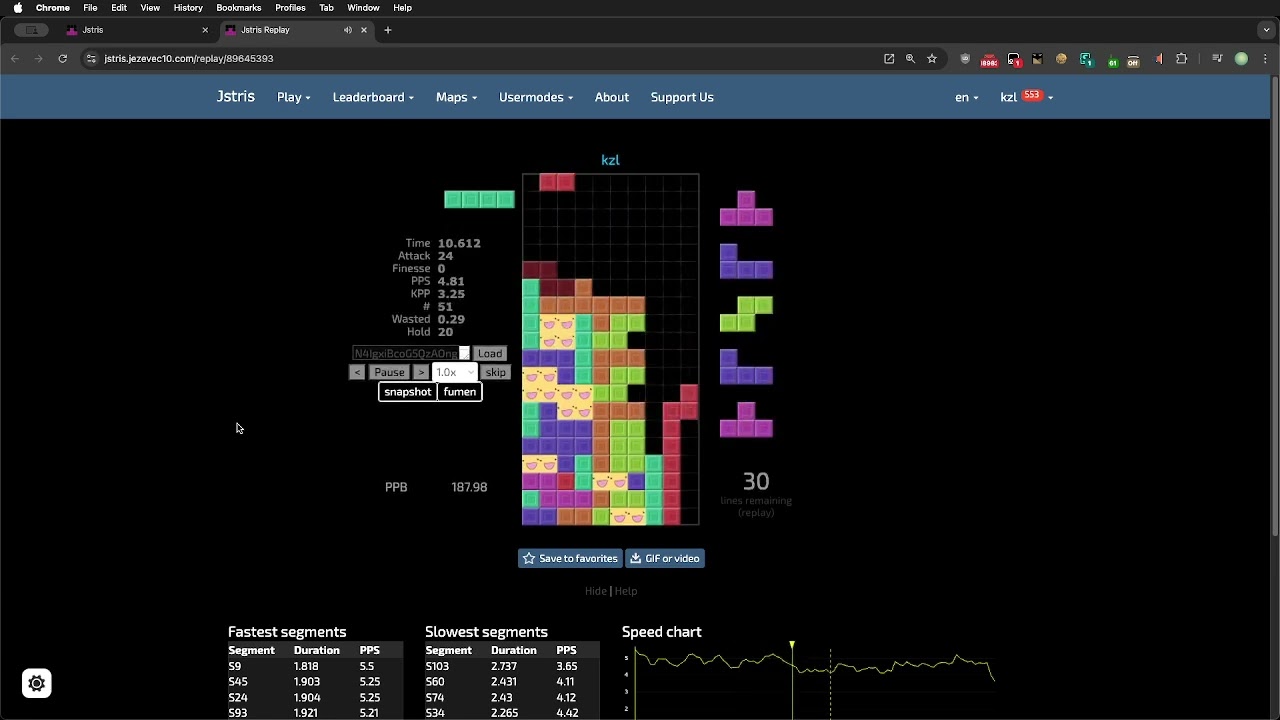The height and width of the screenshot is (720, 1280).
Task: Expand the 'en' language dropdown
Action: click(966, 97)
